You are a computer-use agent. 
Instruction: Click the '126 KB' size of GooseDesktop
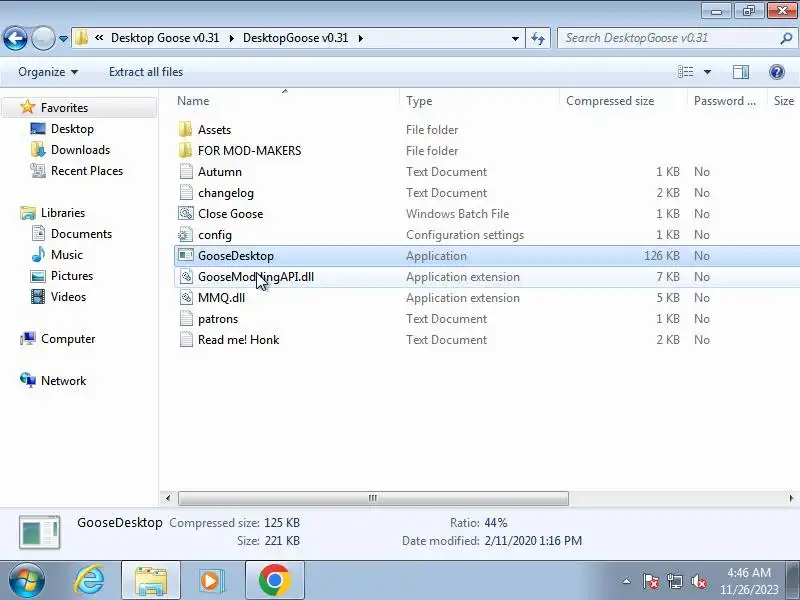[x=661, y=255]
